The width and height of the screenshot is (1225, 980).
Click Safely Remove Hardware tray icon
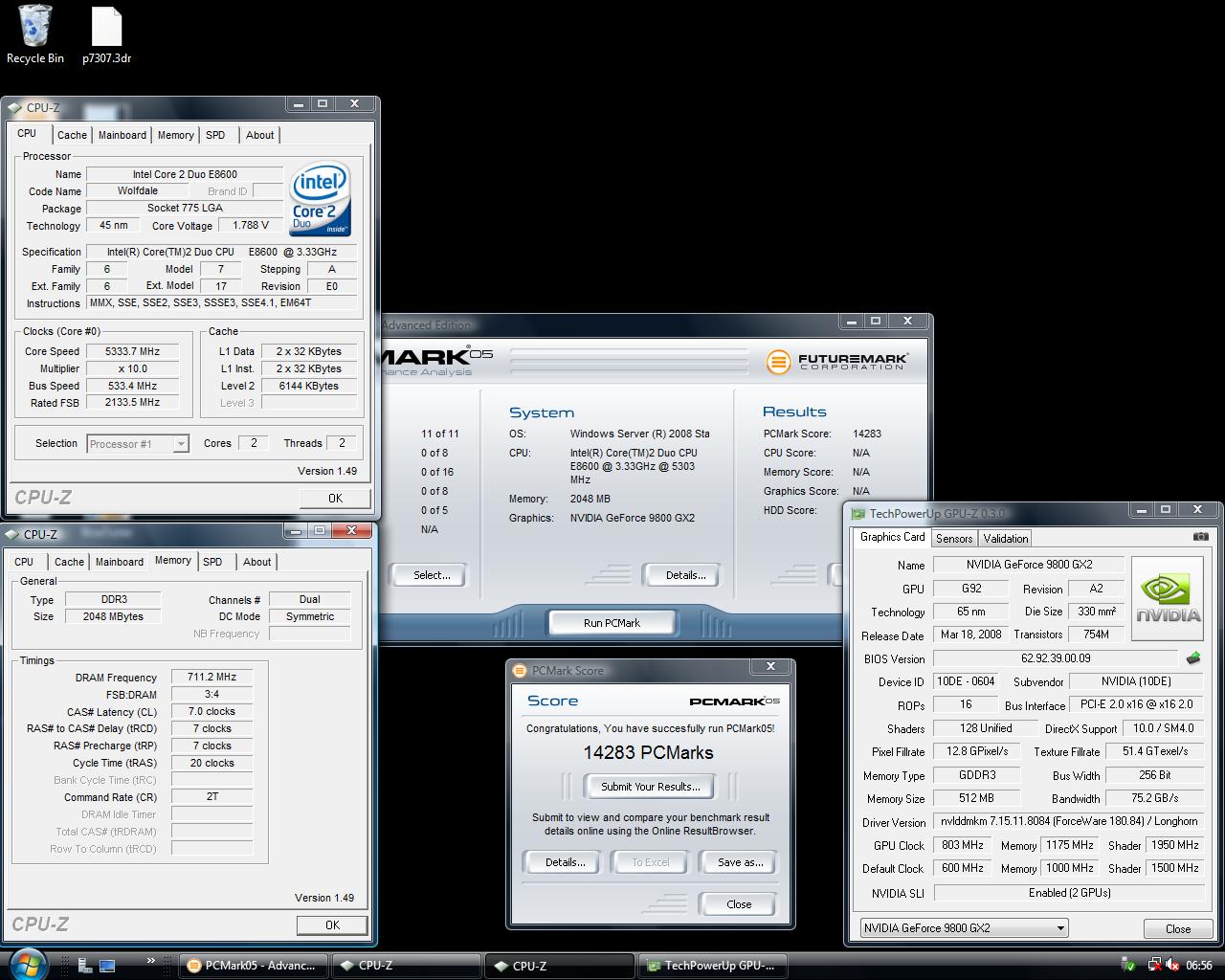(1128, 966)
